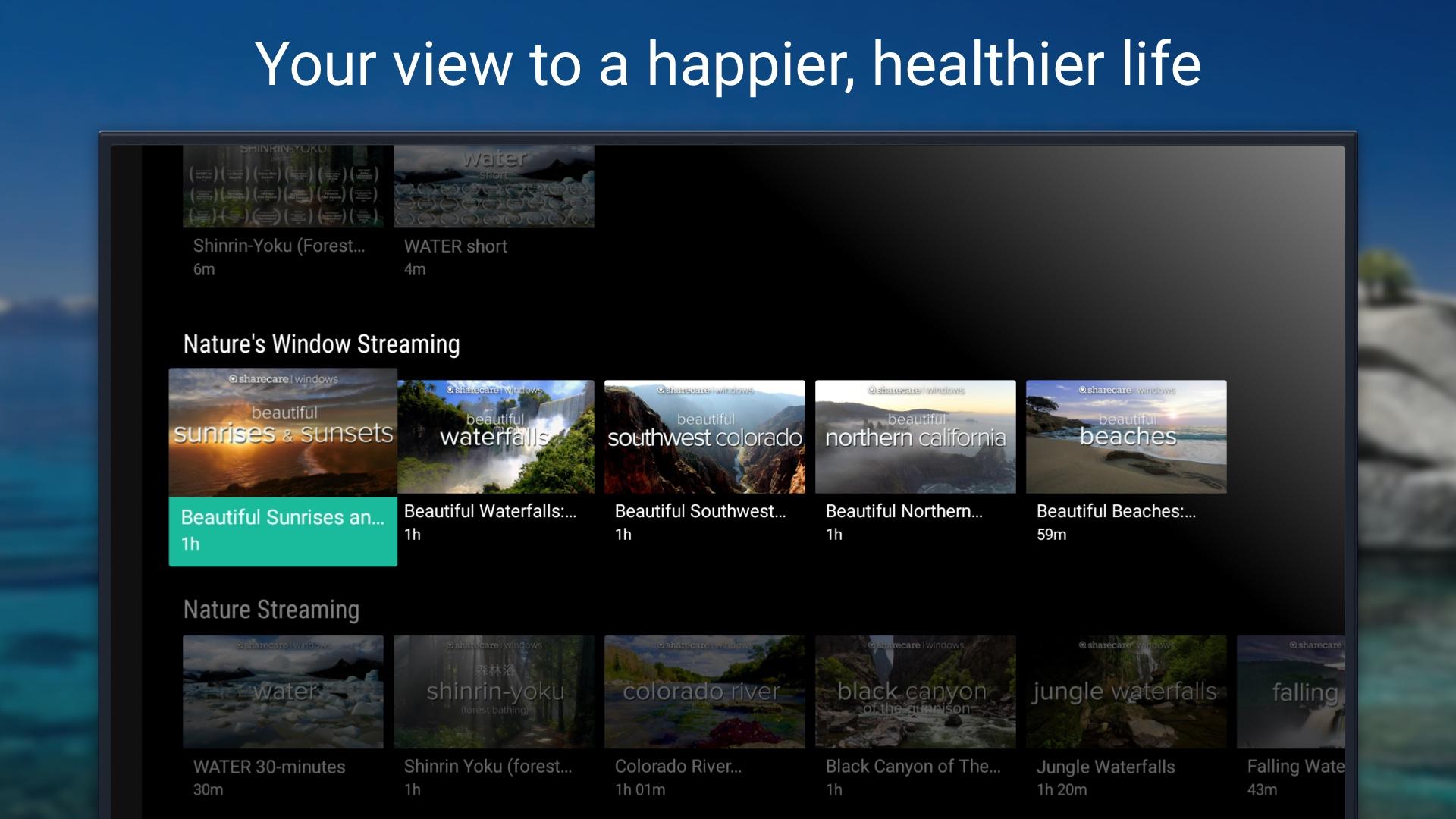
Task: Click the Nature Streaming row header
Action: (271, 610)
